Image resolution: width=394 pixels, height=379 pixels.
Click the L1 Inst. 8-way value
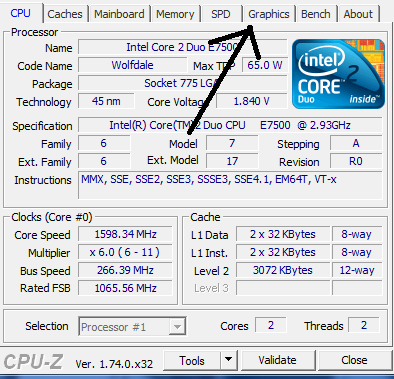tap(357, 252)
